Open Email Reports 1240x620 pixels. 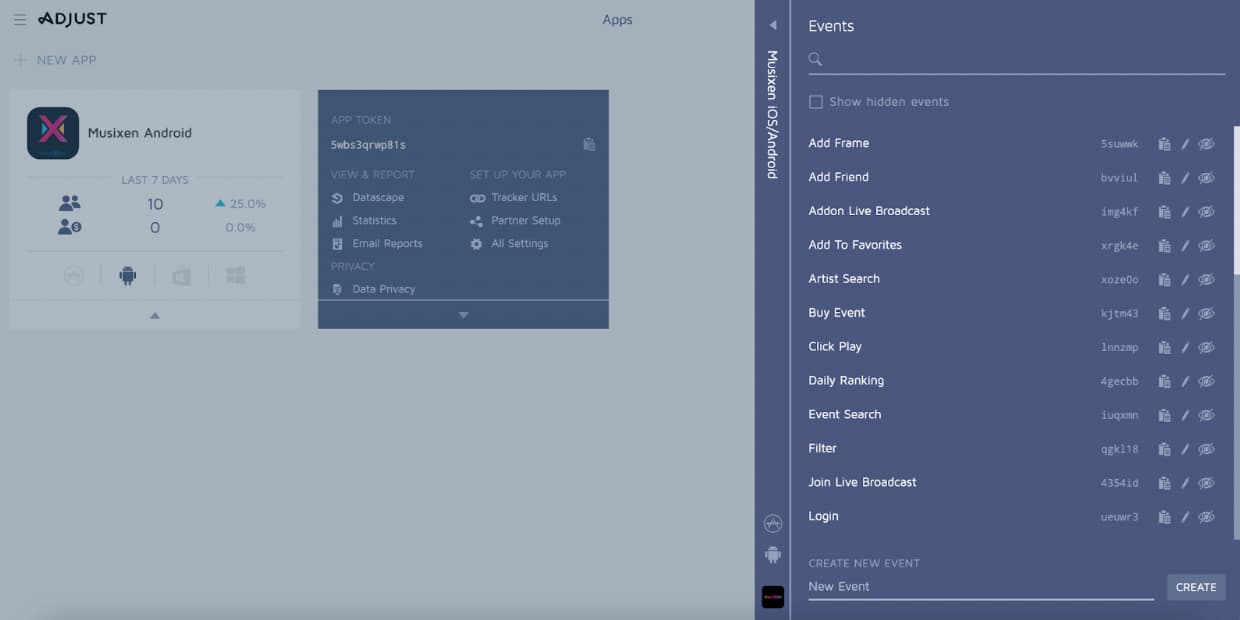point(377,244)
